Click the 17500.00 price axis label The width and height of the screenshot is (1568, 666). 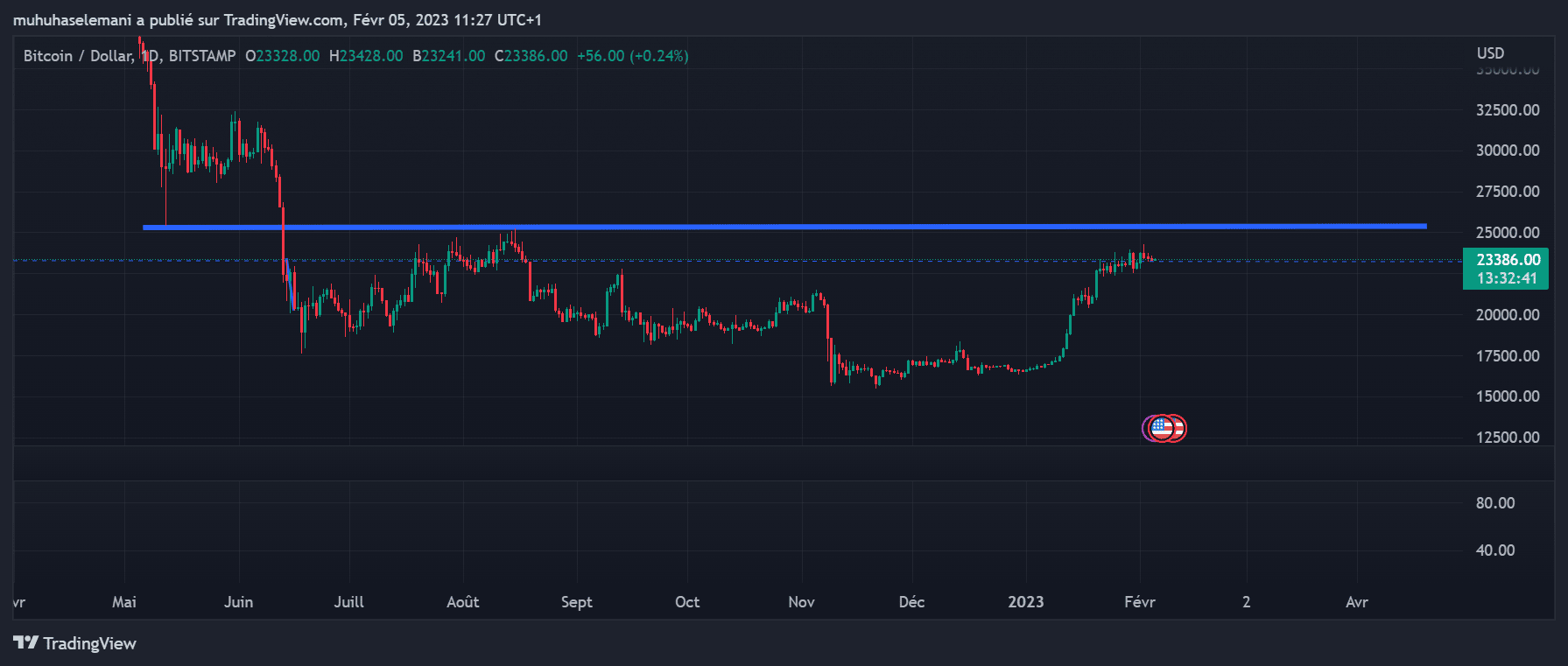1508,356
